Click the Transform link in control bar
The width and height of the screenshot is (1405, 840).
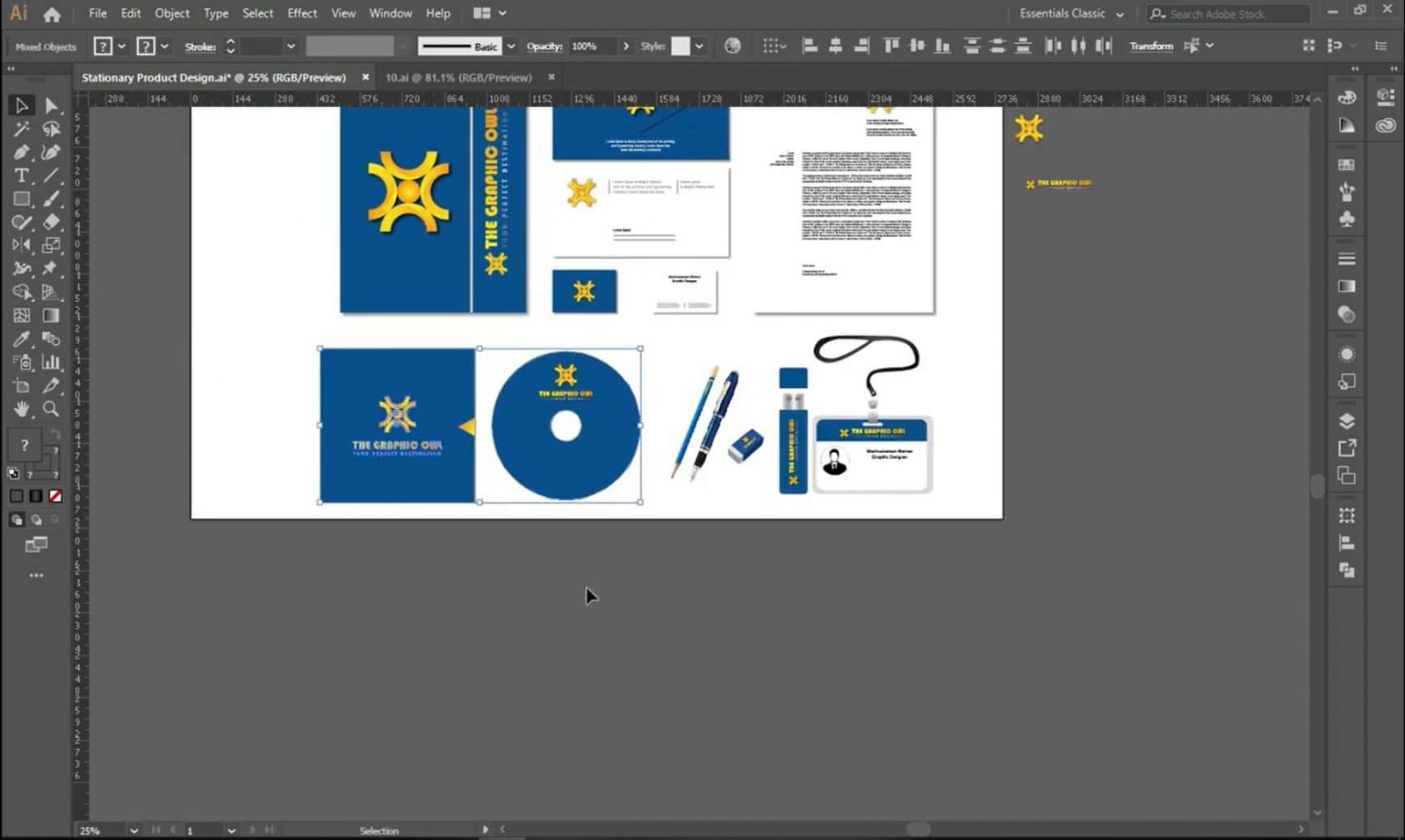pos(1150,47)
